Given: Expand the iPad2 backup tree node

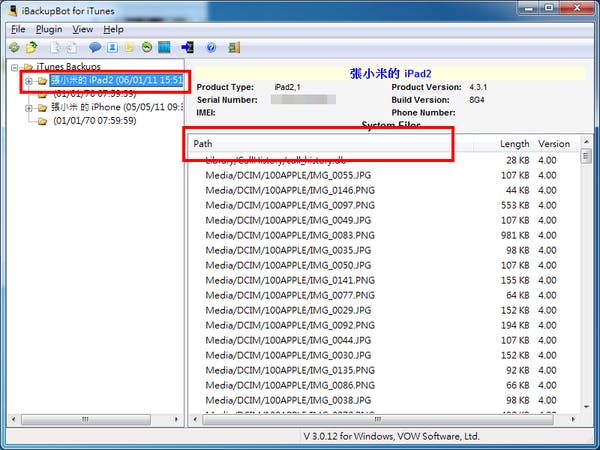Looking at the screenshot, I should (29, 81).
